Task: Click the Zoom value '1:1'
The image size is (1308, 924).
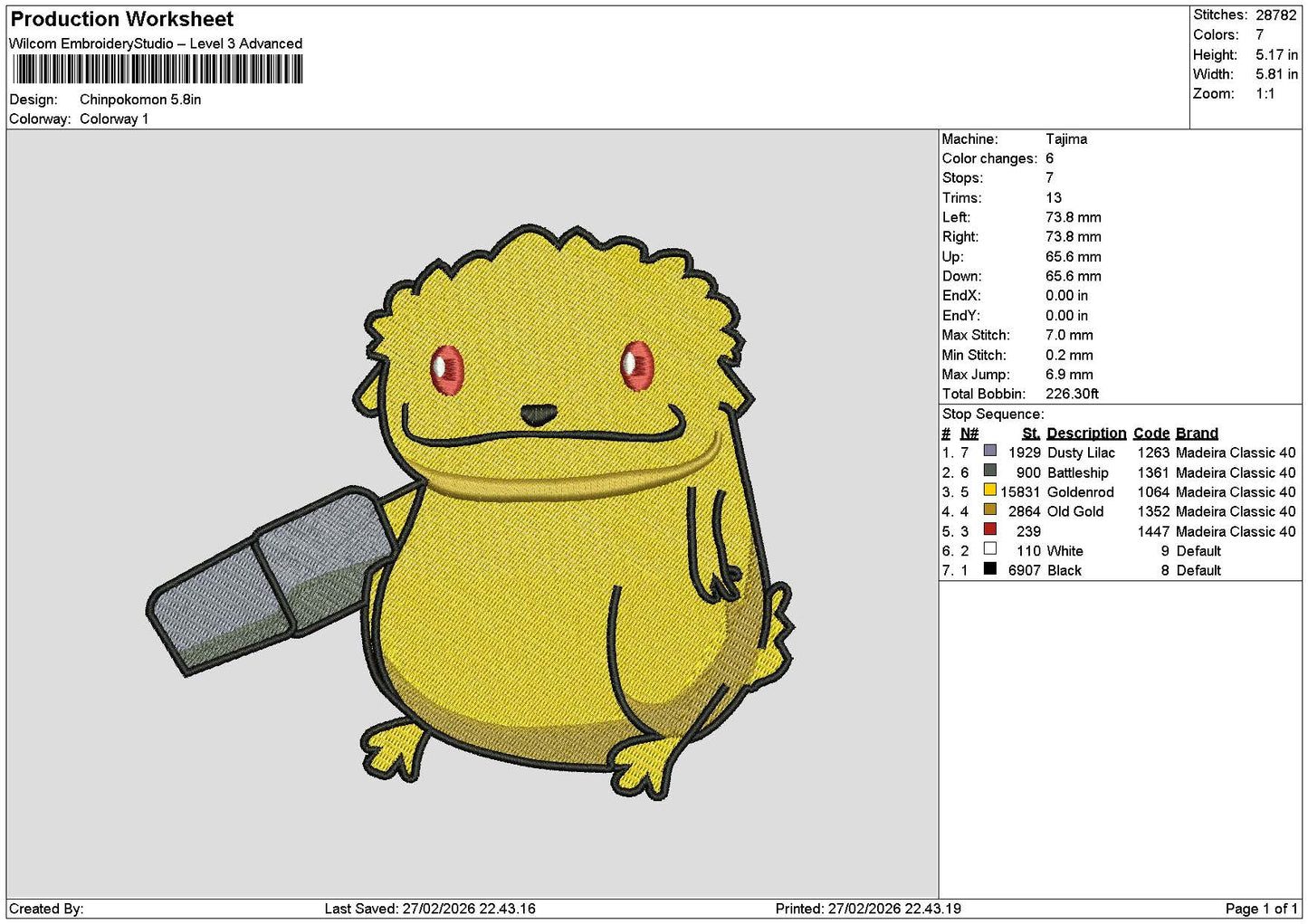Action: pyautogui.click(x=1265, y=94)
